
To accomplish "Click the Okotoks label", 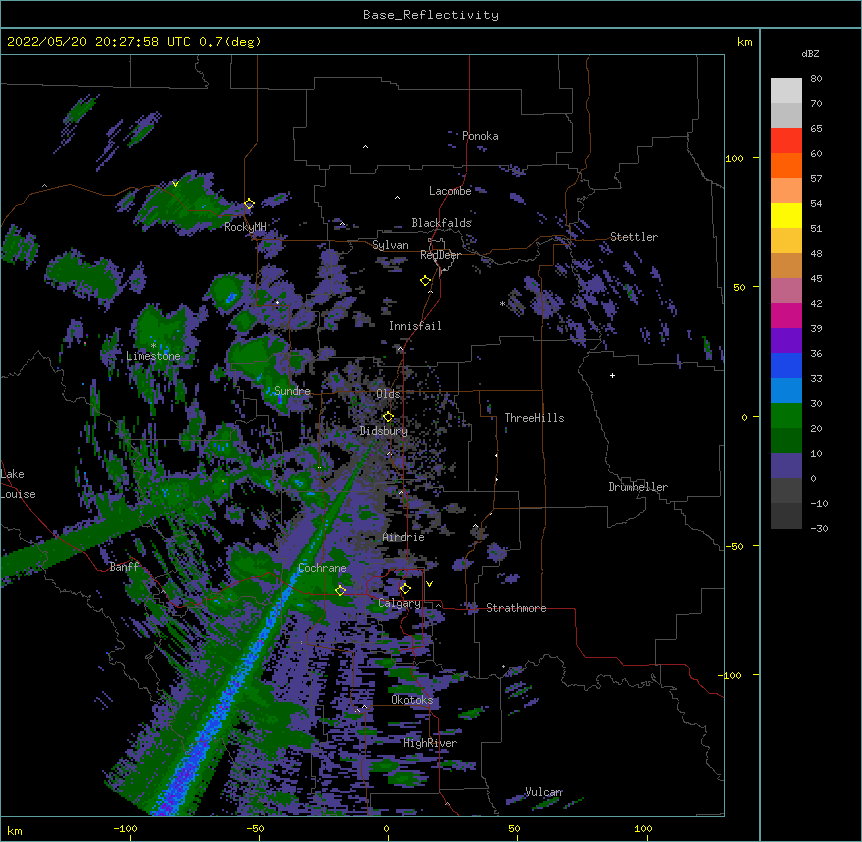I will pos(412,700).
